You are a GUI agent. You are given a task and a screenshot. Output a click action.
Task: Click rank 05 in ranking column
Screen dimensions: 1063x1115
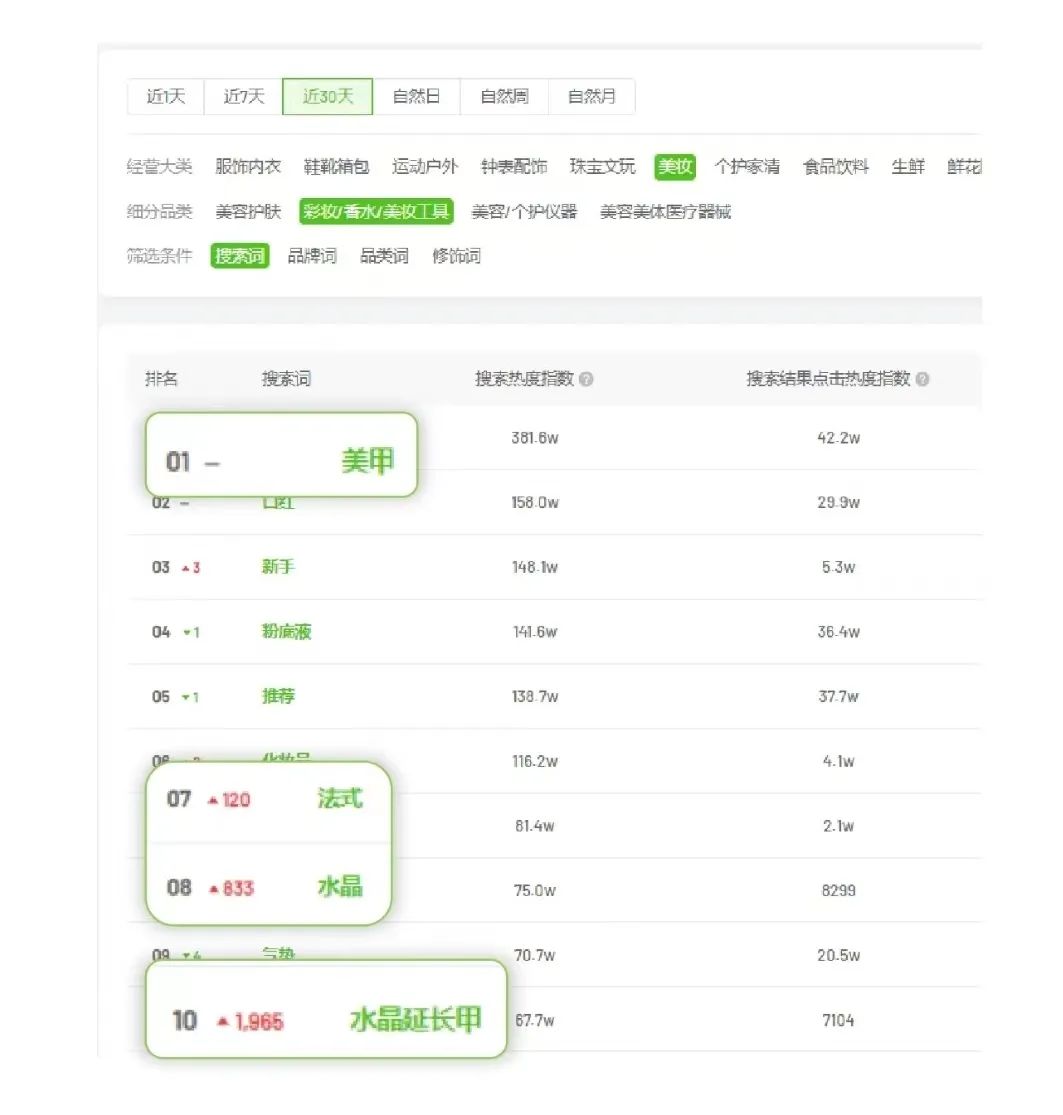[161, 697]
